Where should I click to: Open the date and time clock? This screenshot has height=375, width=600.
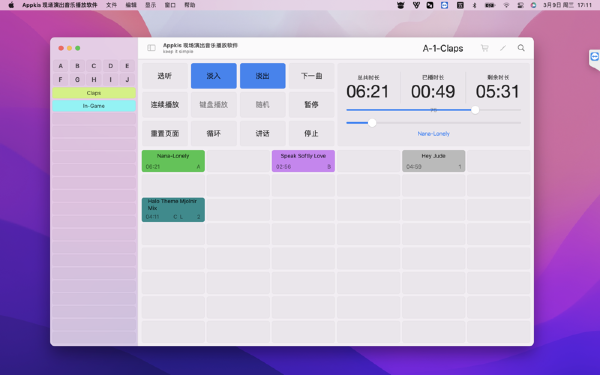(567, 5)
